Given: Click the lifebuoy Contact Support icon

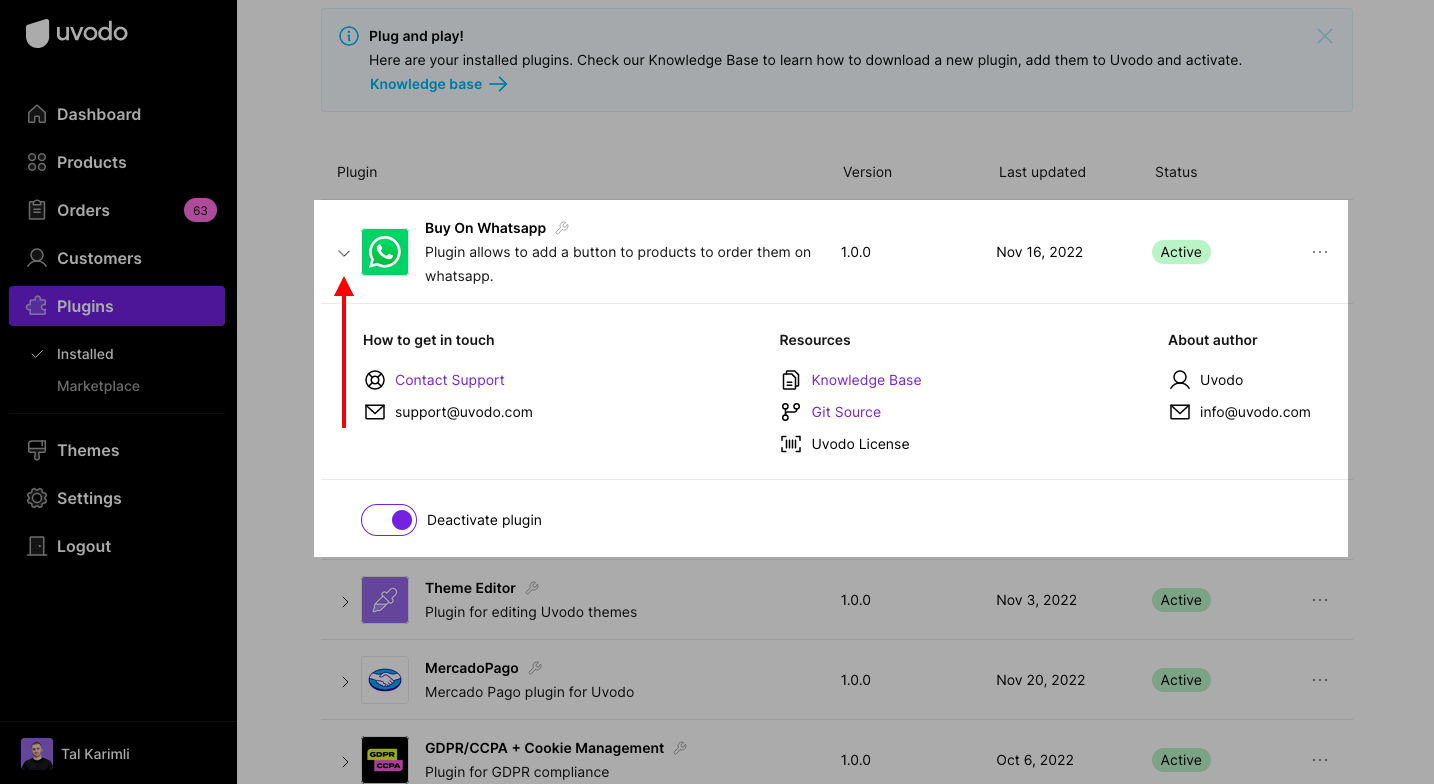Looking at the screenshot, I should point(375,380).
